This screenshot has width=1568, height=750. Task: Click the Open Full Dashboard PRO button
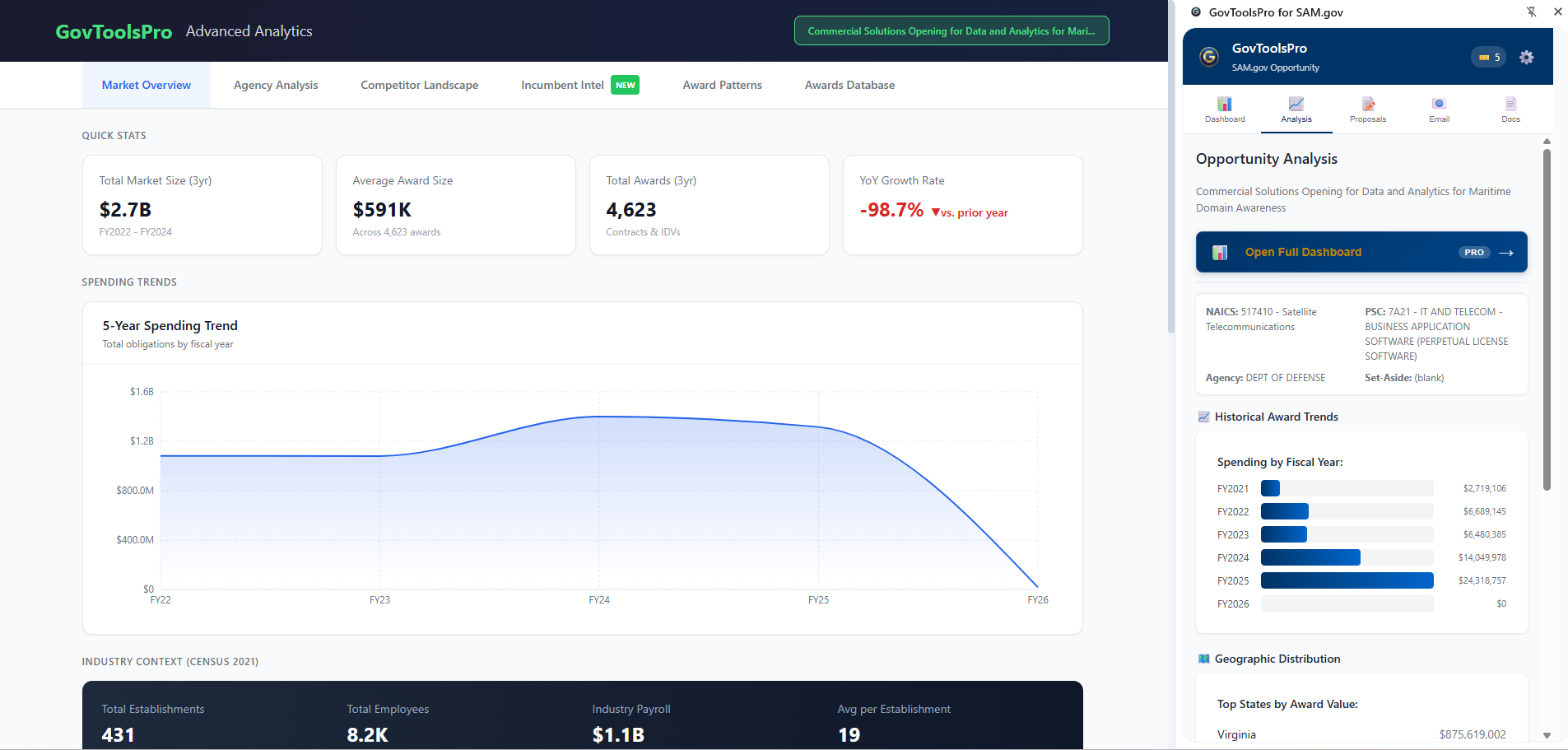click(1361, 252)
